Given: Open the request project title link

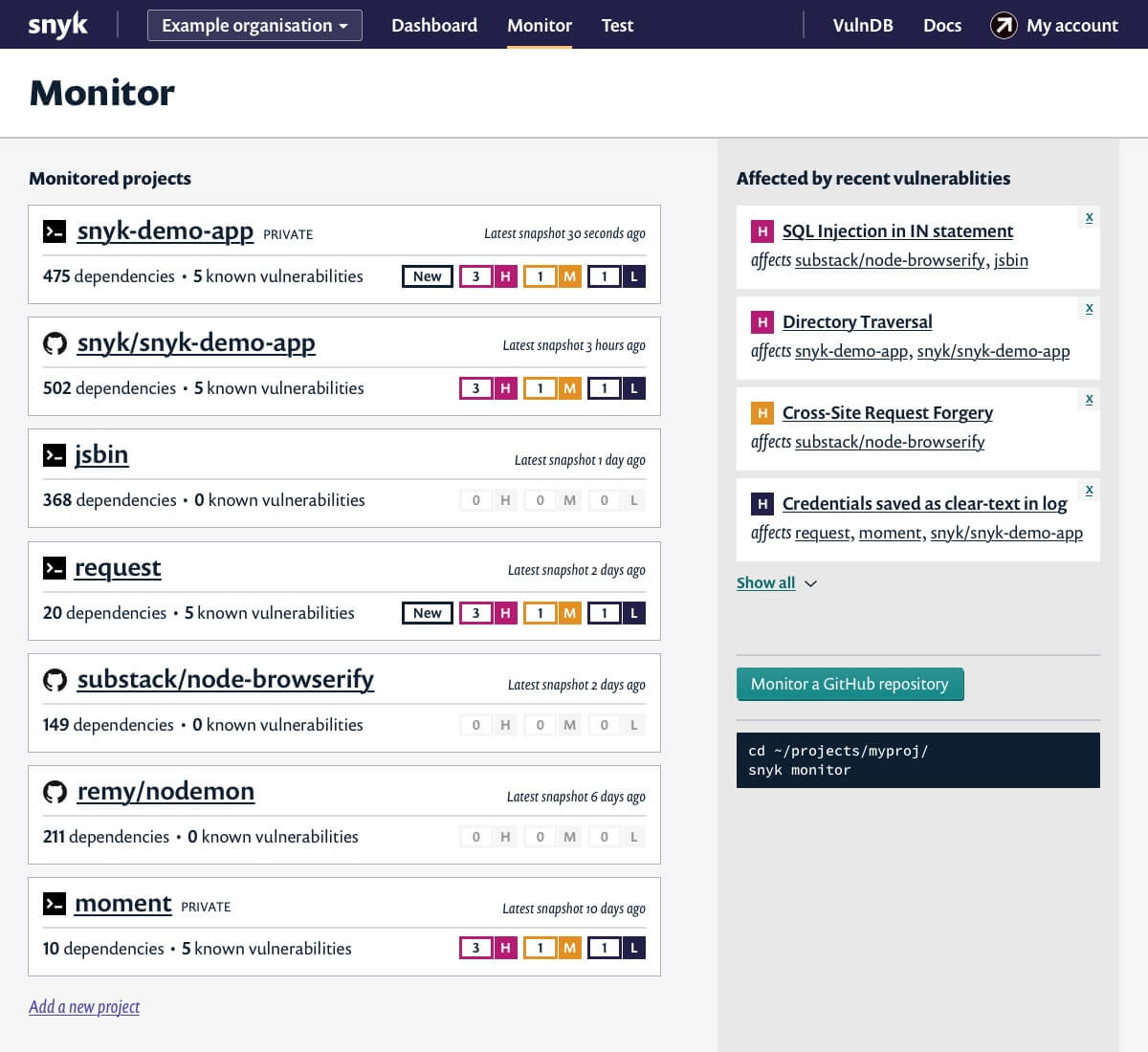Looking at the screenshot, I should coord(118,568).
